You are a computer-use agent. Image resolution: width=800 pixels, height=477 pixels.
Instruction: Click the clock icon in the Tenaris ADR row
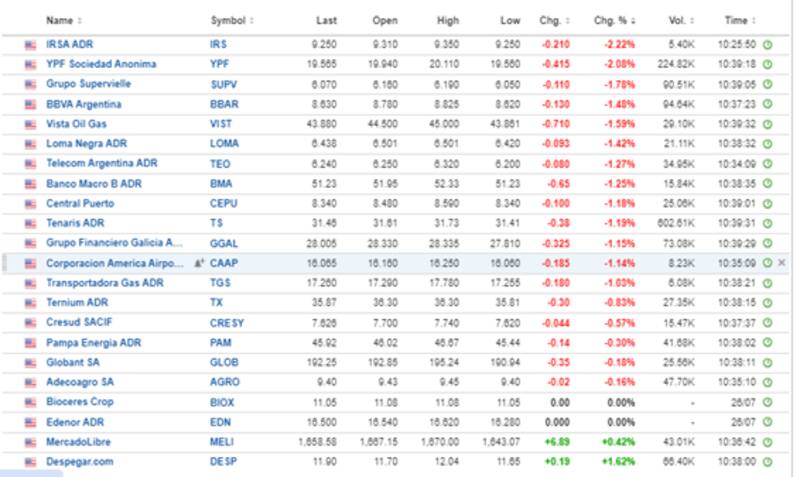pos(767,223)
